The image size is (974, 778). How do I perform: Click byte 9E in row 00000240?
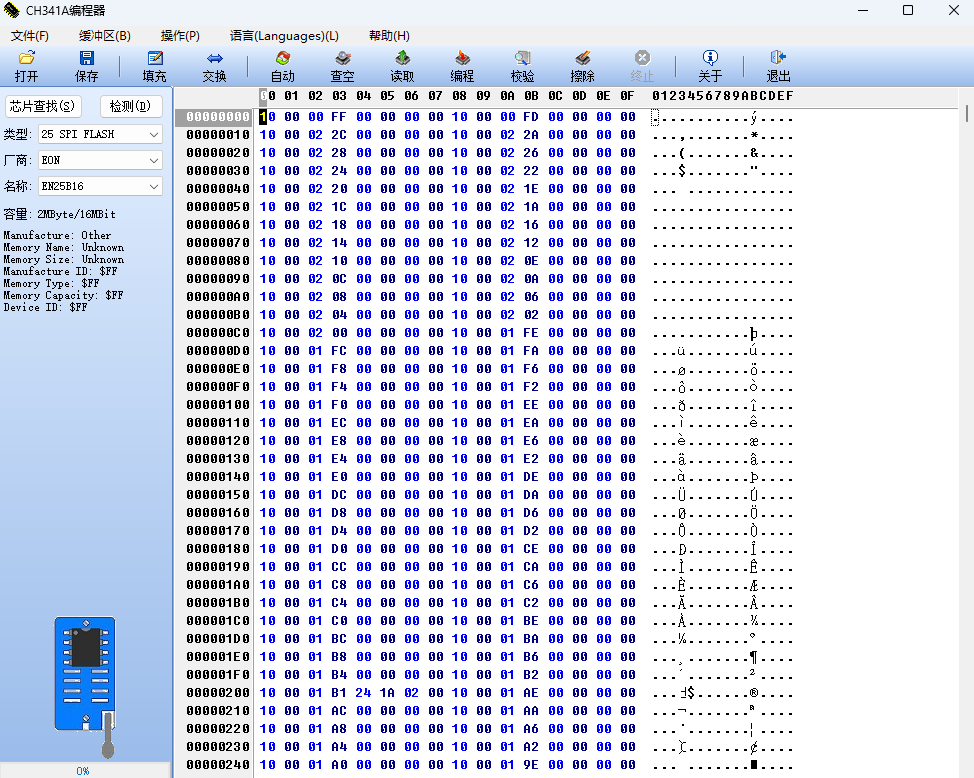coord(530,765)
